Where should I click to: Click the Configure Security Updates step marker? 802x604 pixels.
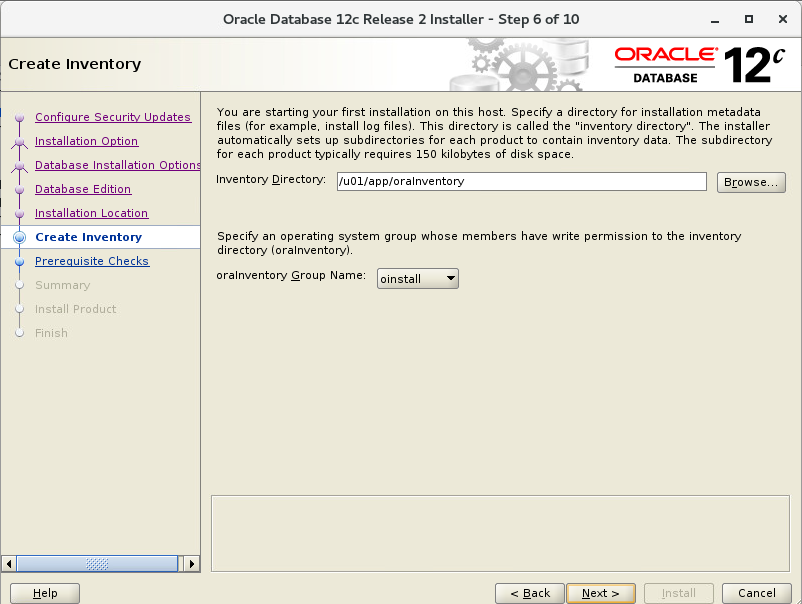point(19,118)
